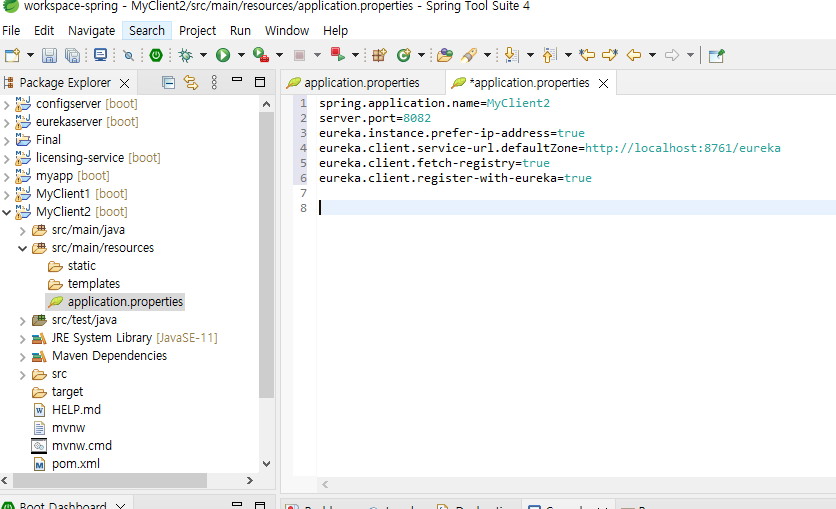836x509 pixels.
Task: Open the Help menu
Action: coord(335,30)
